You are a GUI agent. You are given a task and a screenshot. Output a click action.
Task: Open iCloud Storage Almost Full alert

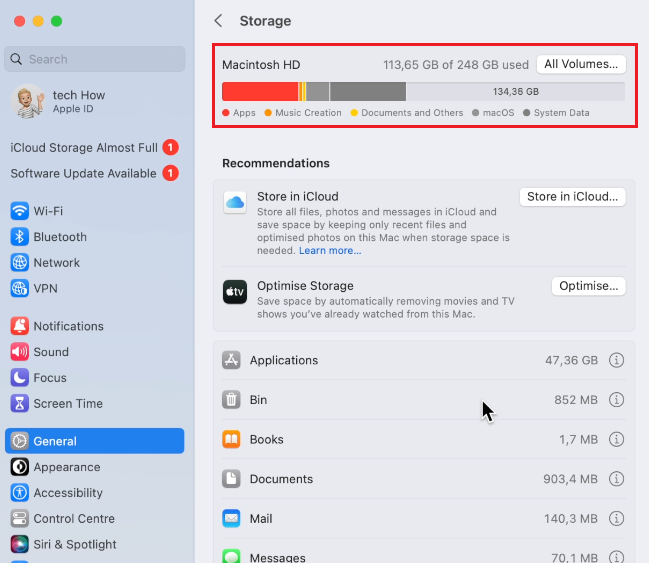pyautogui.click(x=94, y=148)
